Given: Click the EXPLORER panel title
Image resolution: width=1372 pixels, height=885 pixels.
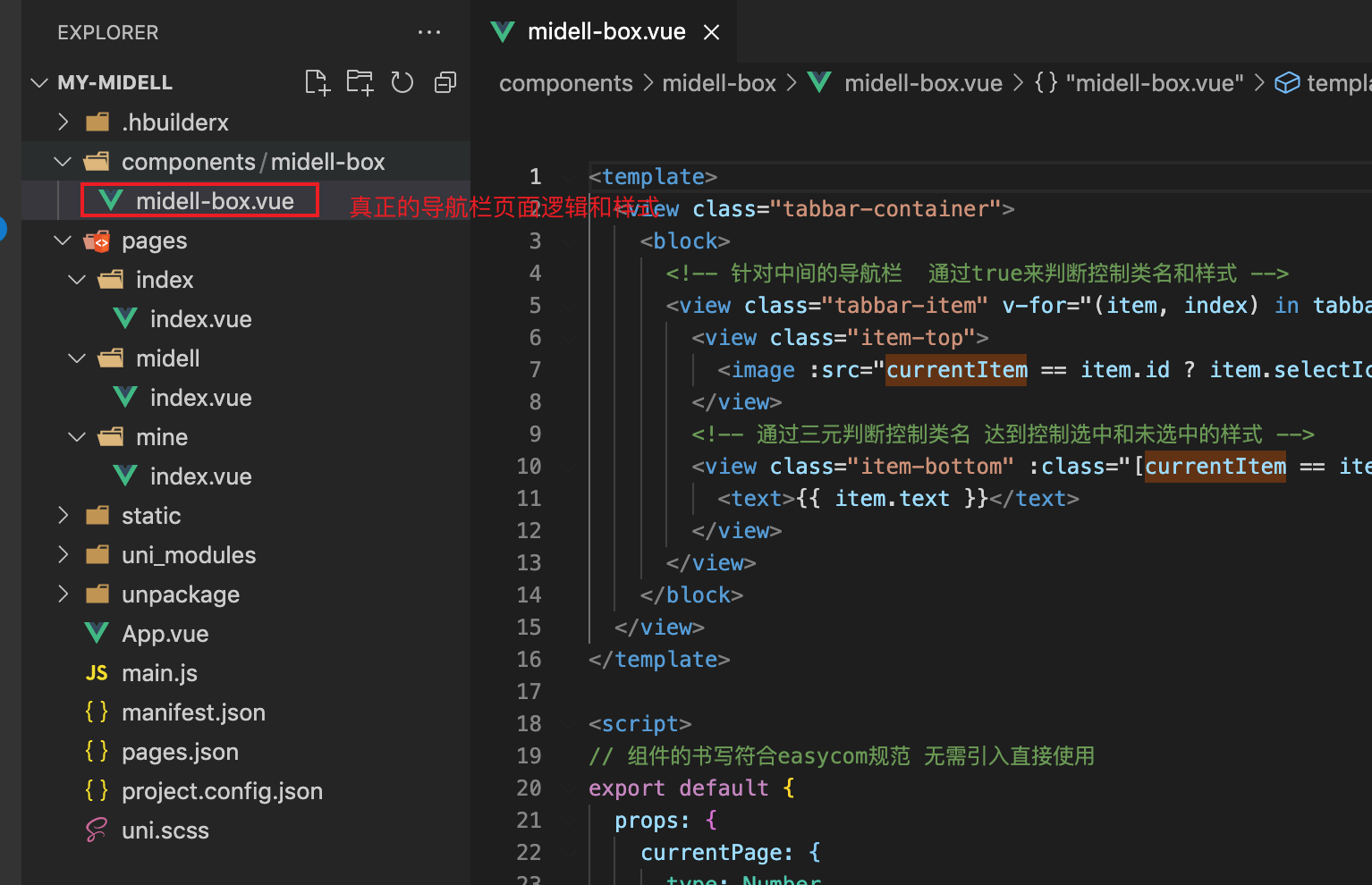Looking at the screenshot, I should point(107,32).
